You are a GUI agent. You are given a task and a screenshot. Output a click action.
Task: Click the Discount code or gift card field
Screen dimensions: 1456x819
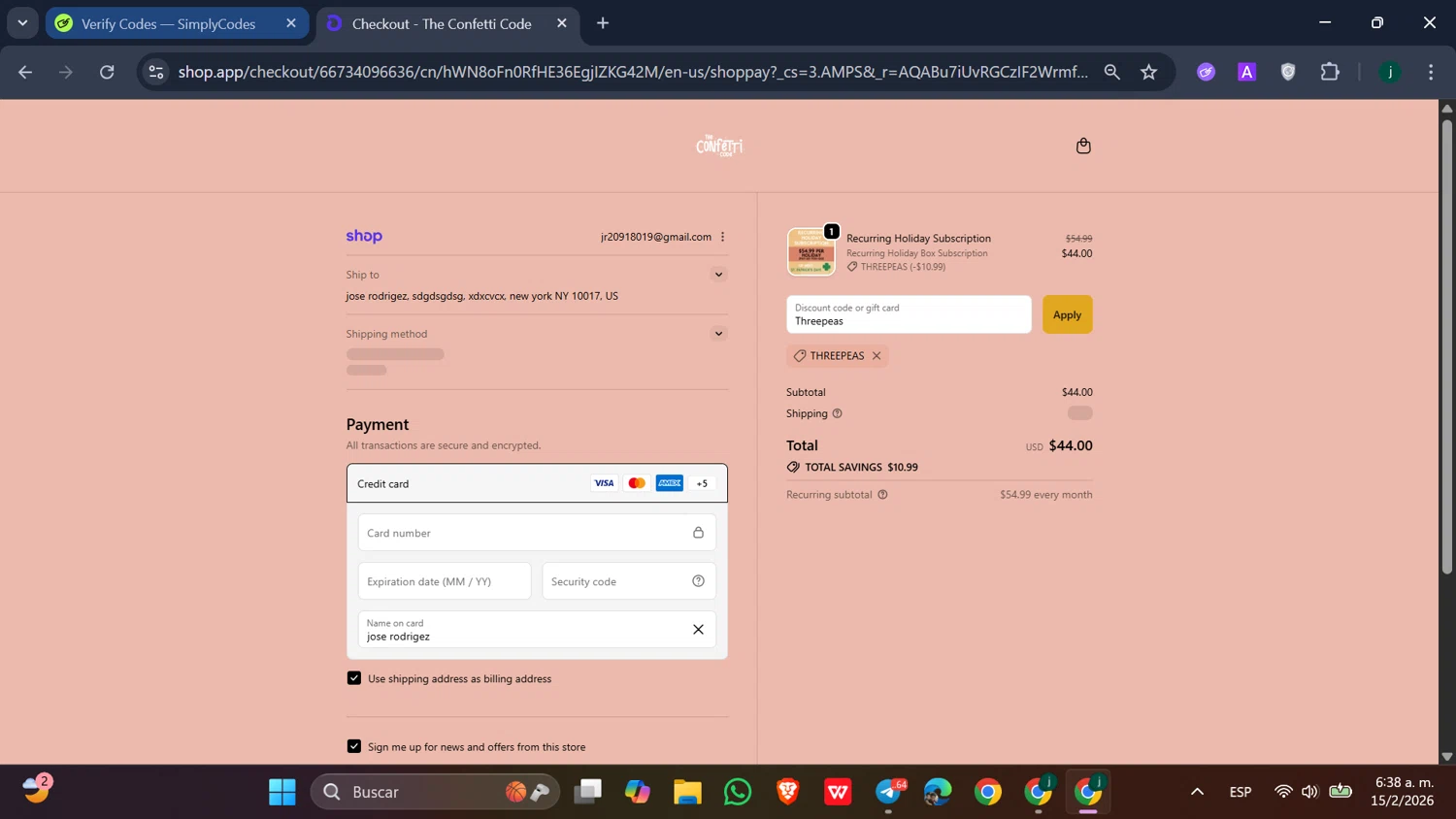pyautogui.click(x=909, y=314)
